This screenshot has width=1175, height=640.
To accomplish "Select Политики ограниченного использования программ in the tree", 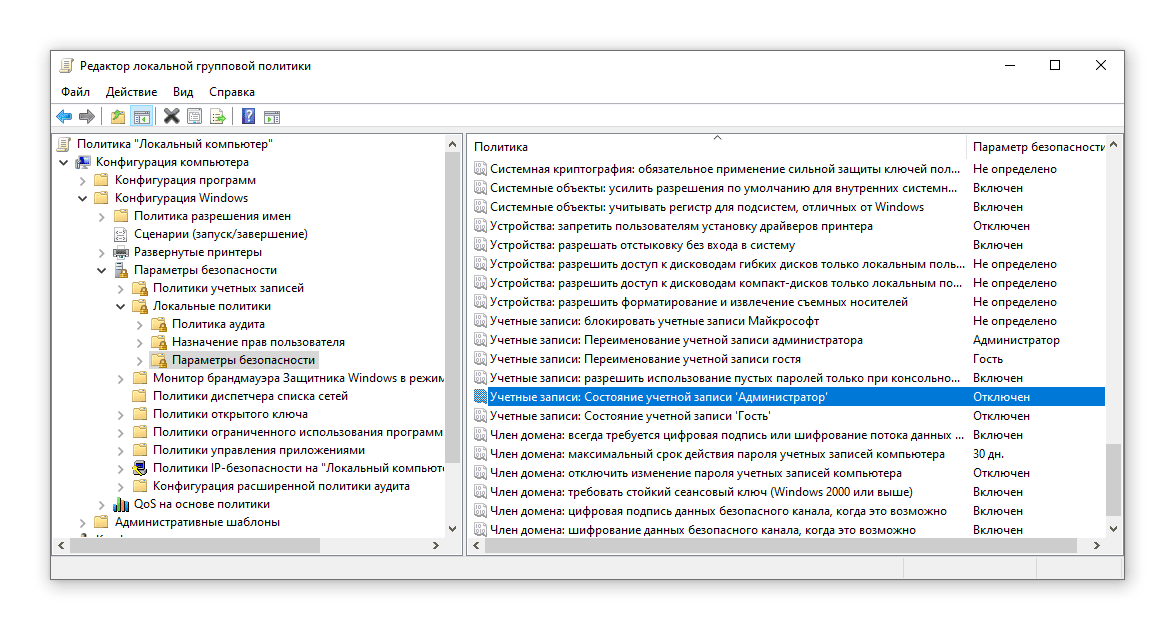I will coord(297,432).
